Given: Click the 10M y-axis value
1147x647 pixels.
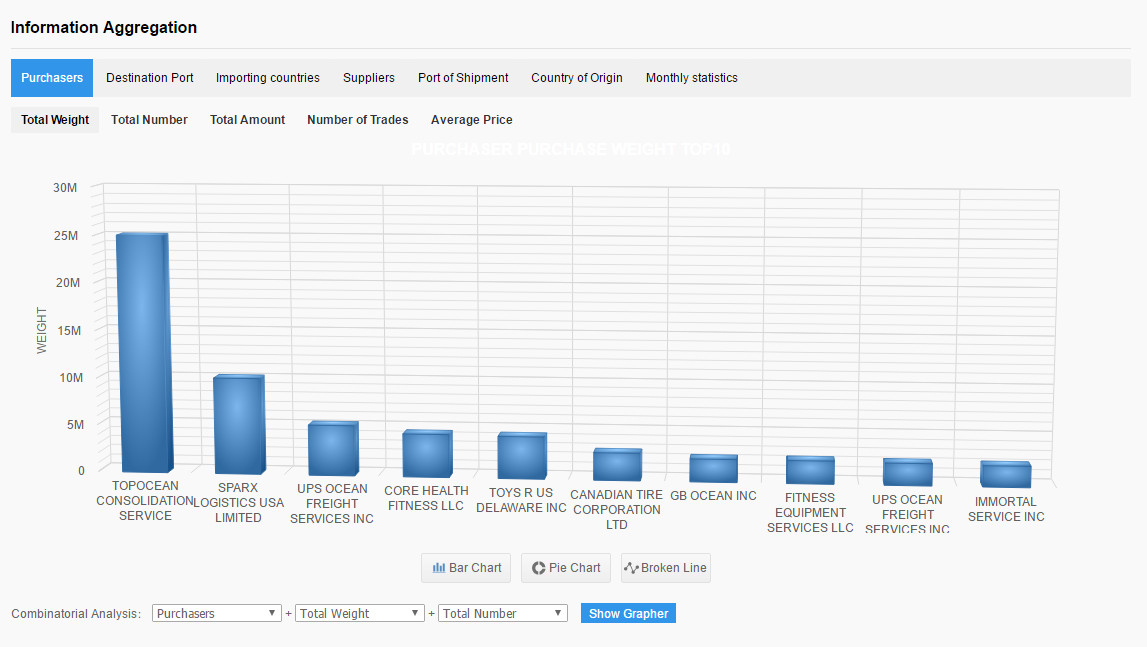Looking at the screenshot, I should 71,378.
